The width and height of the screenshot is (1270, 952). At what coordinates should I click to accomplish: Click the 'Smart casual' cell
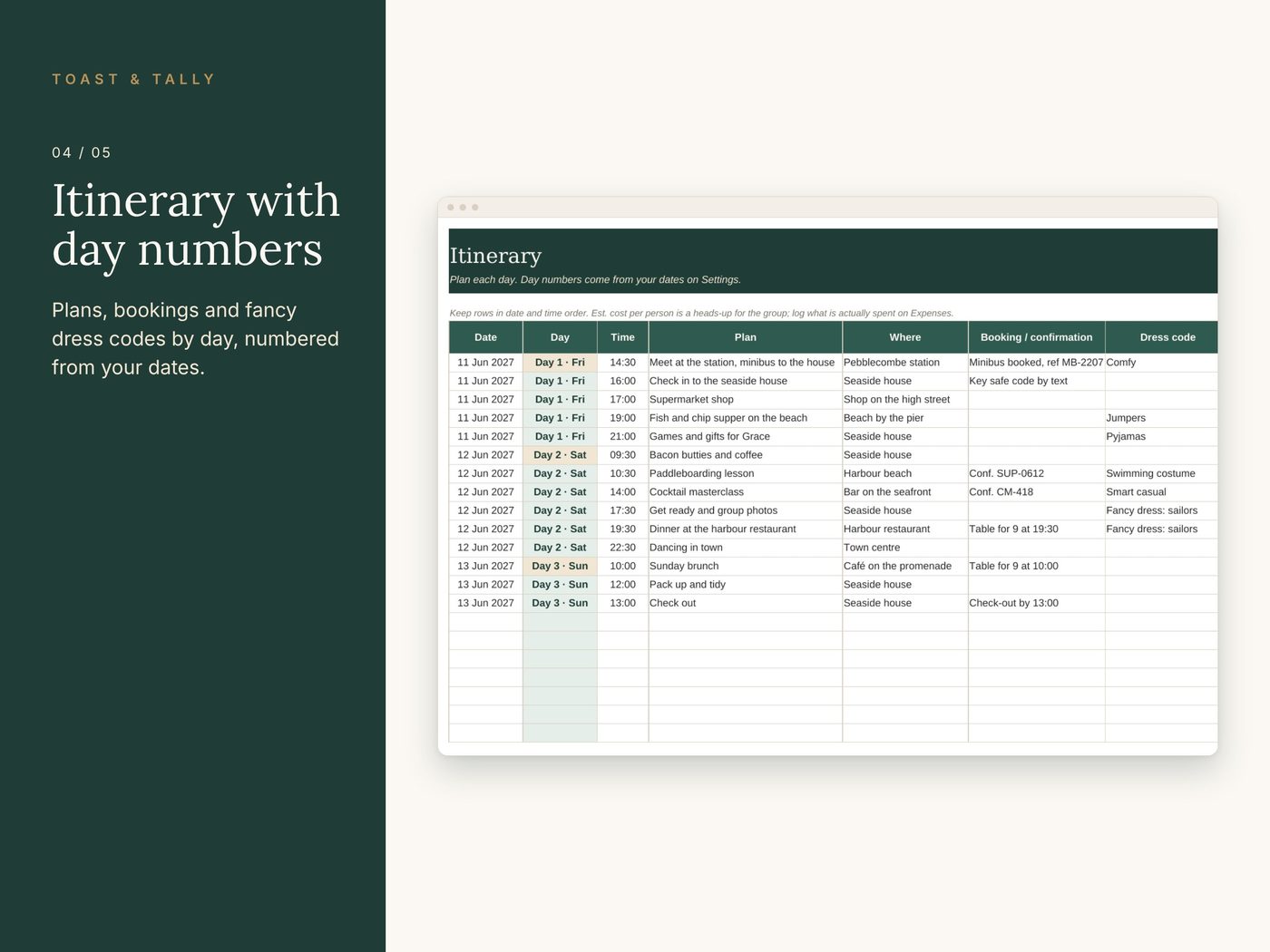[1161, 492]
